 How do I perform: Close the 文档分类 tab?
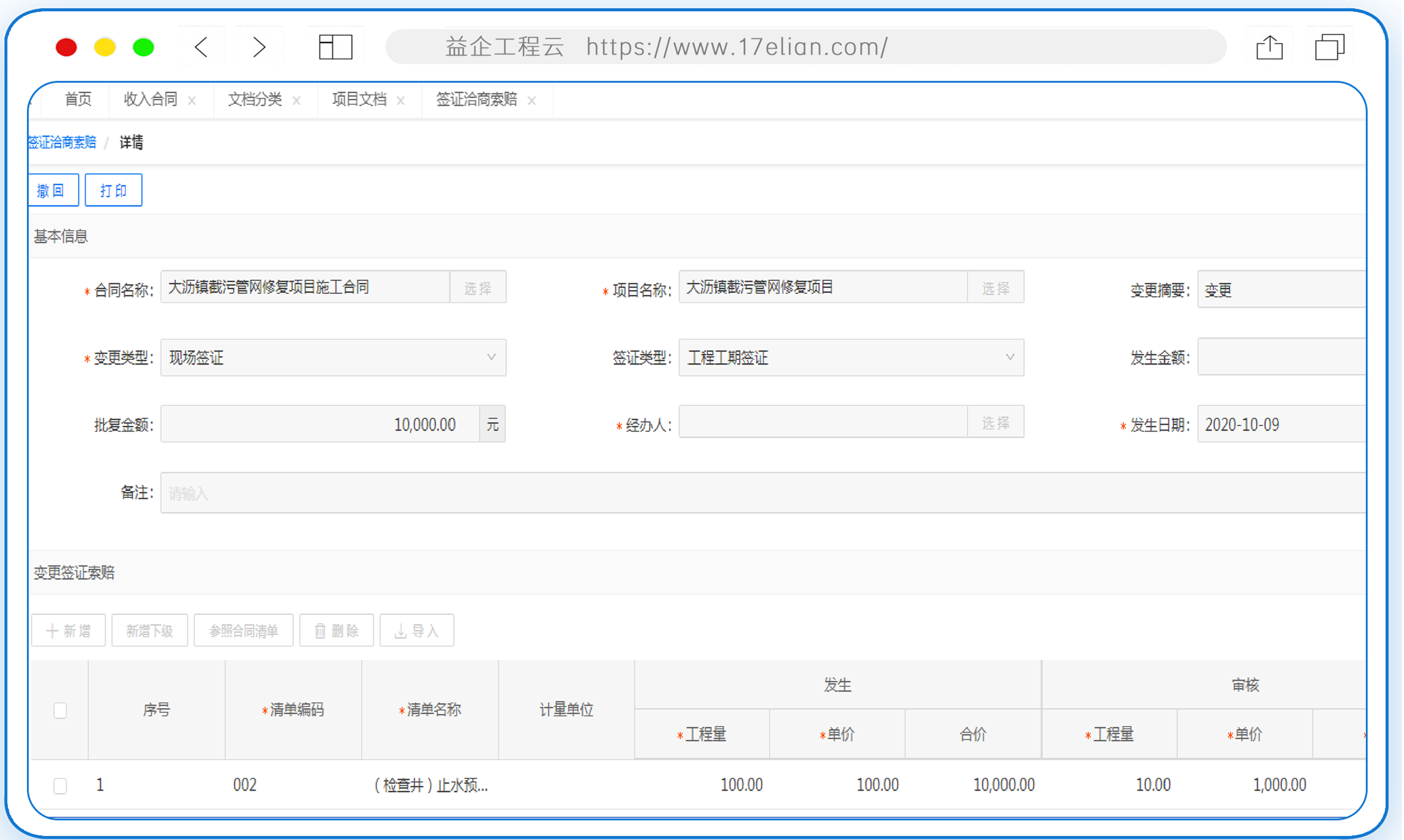click(296, 101)
